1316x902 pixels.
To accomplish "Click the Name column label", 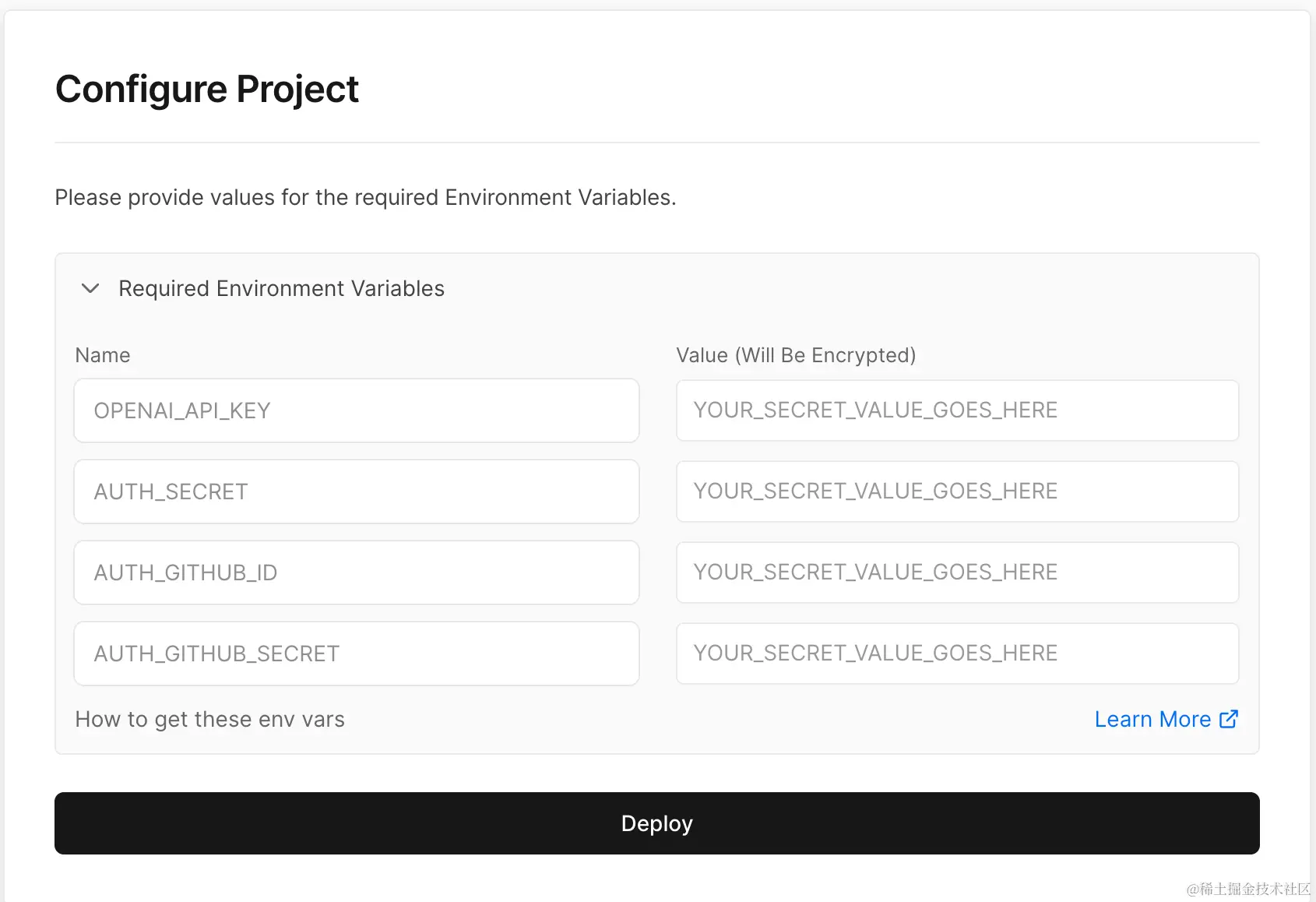I will point(103,355).
